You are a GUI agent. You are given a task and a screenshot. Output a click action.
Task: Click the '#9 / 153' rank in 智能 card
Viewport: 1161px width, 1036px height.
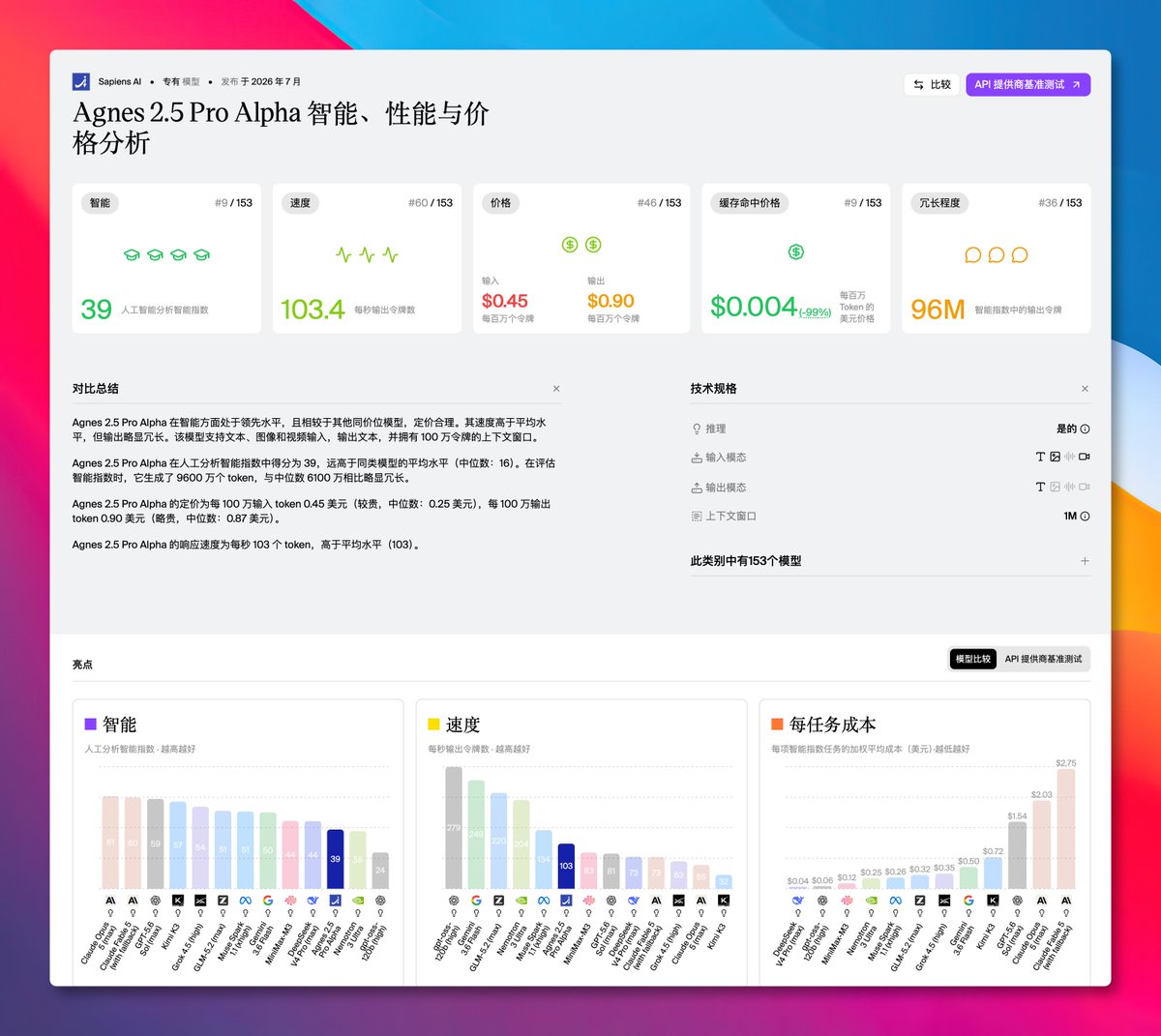(233, 203)
